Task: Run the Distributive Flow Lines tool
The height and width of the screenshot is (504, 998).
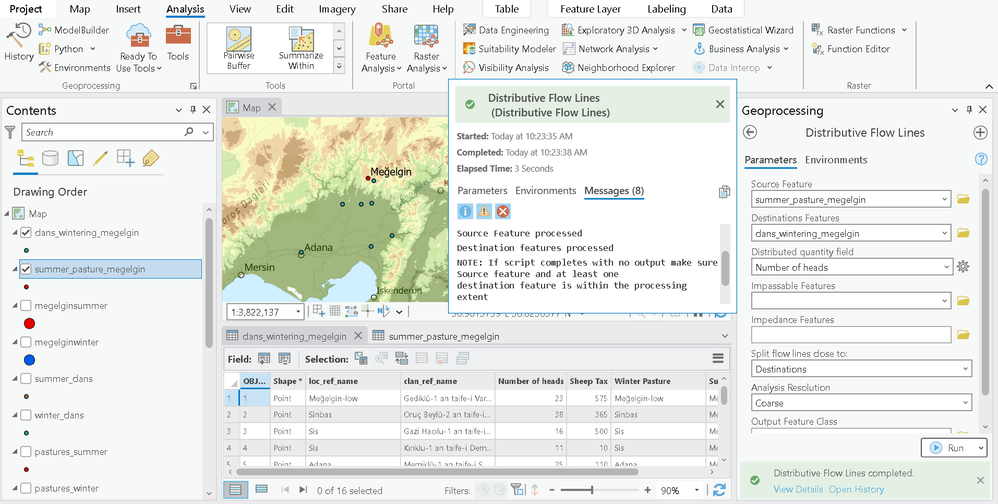Action: [x=947, y=448]
